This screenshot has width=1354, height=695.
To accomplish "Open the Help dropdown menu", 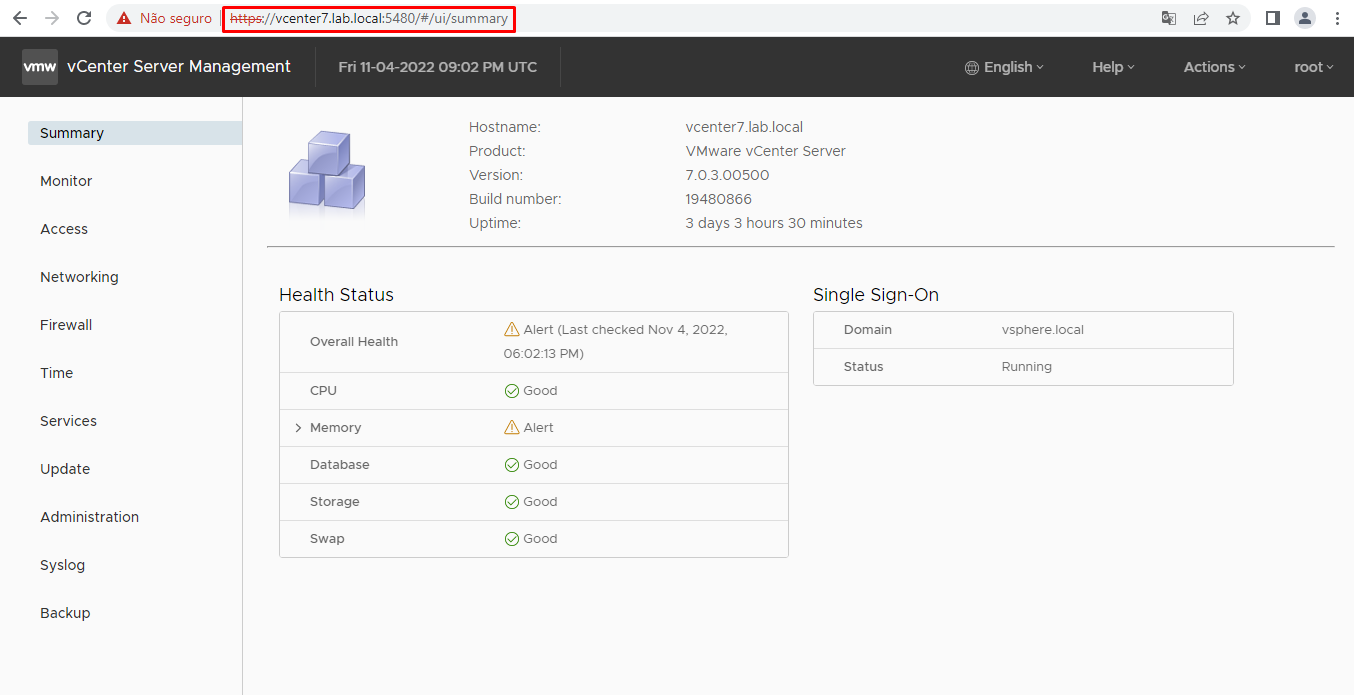I will pyautogui.click(x=1113, y=67).
